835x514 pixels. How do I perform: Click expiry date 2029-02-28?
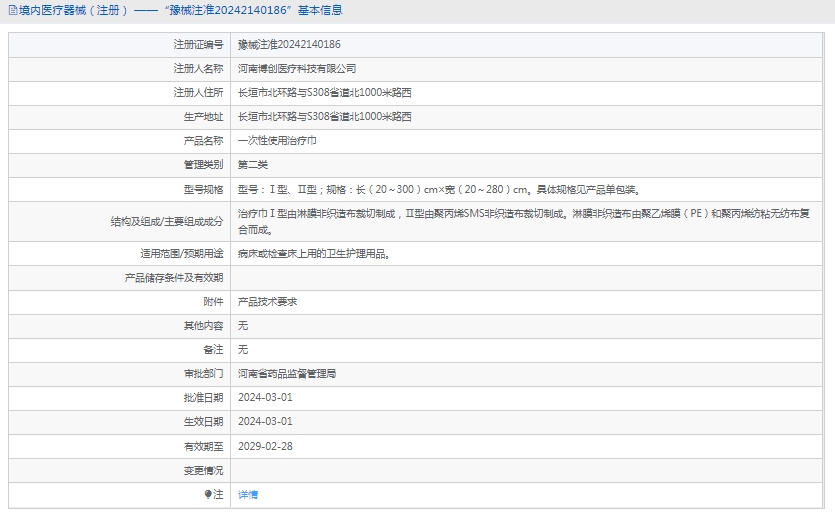265,446
